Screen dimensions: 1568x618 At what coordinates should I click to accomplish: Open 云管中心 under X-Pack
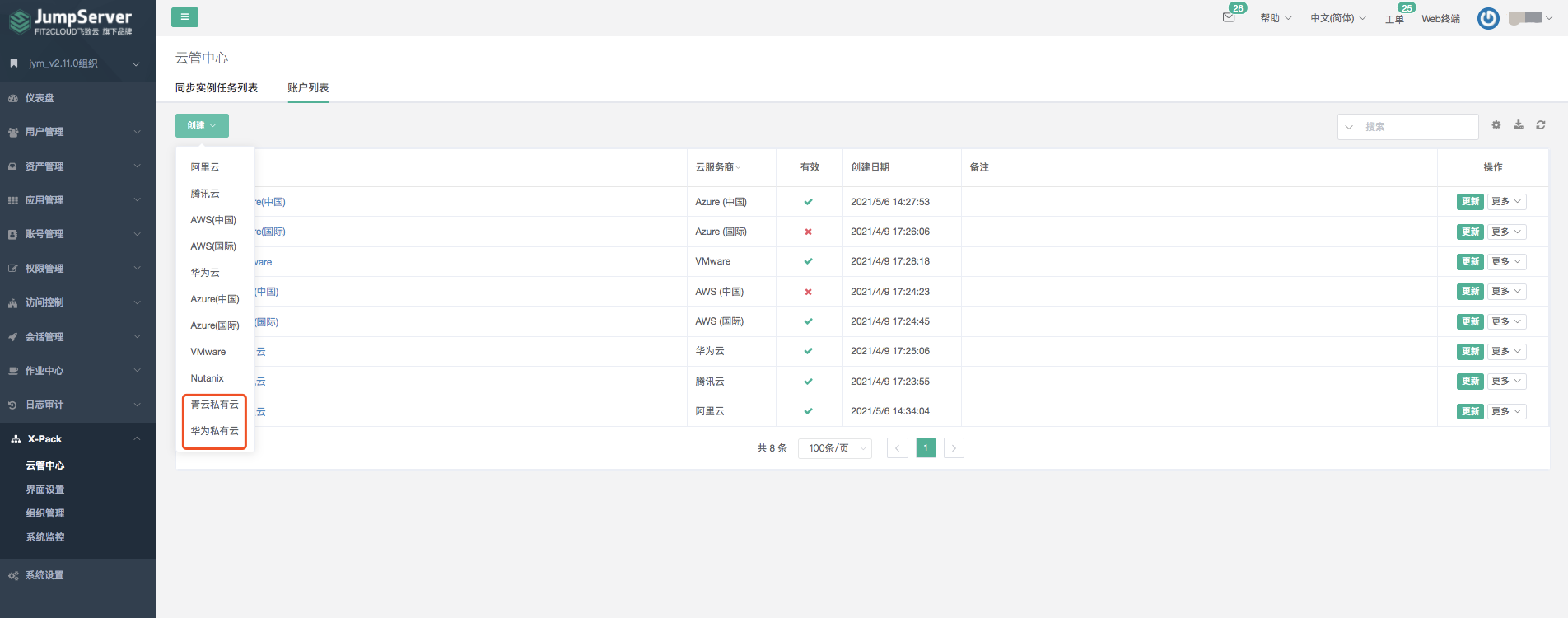tap(45, 466)
